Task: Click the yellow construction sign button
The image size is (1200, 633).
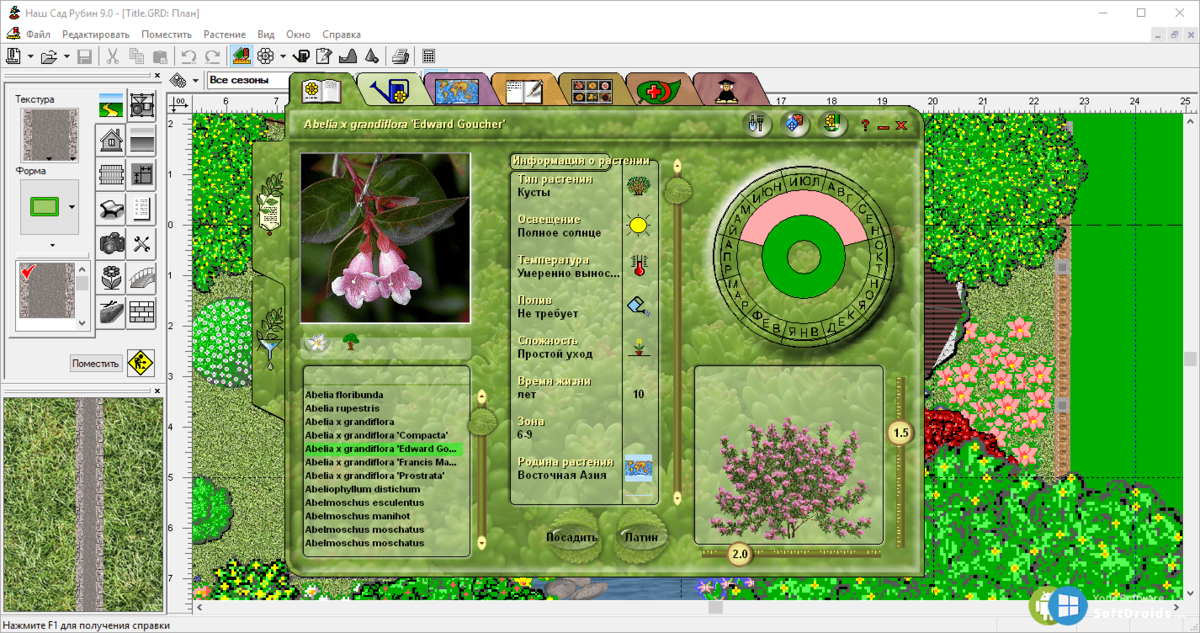Action: (141, 363)
